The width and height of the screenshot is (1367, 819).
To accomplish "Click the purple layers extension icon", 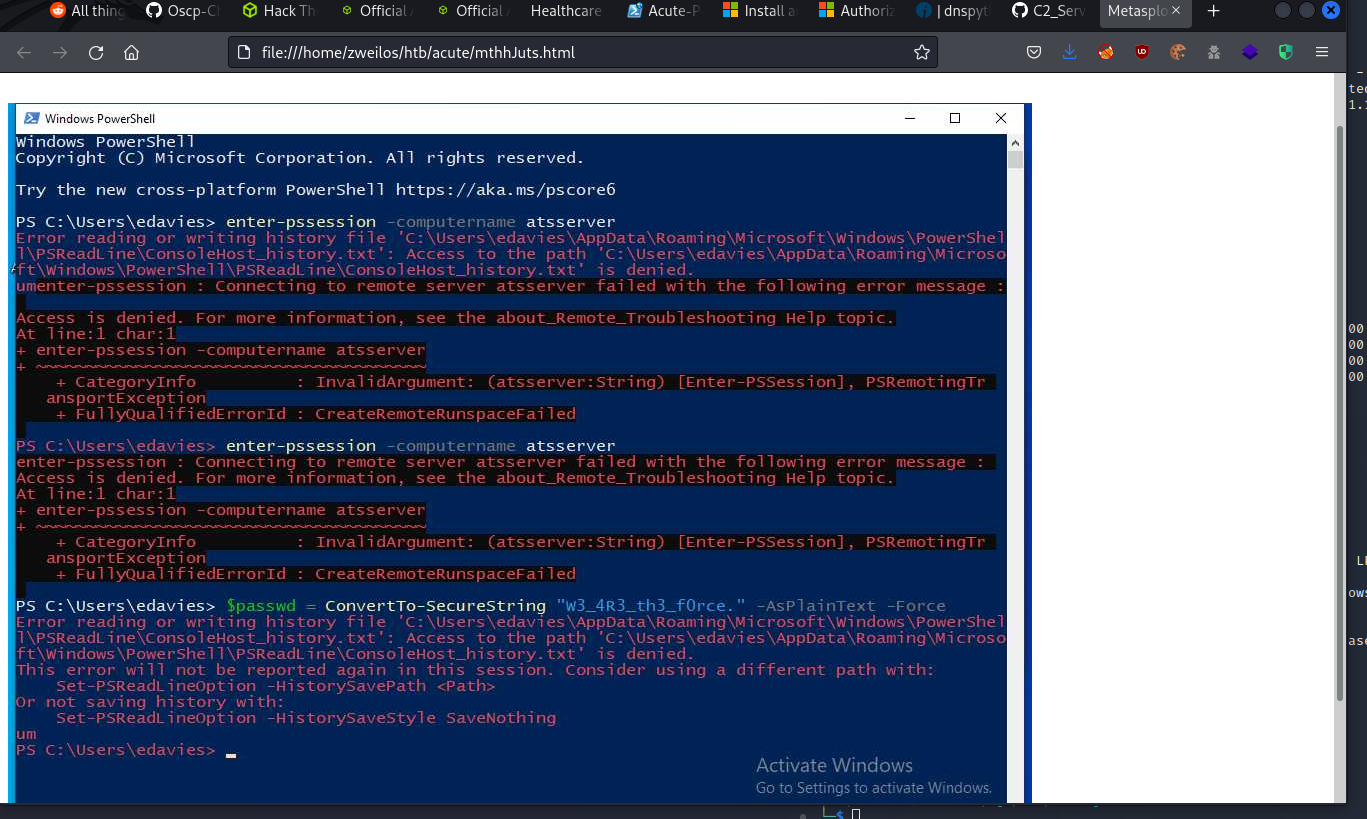I will pyautogui.click(x=1250, y=52).
